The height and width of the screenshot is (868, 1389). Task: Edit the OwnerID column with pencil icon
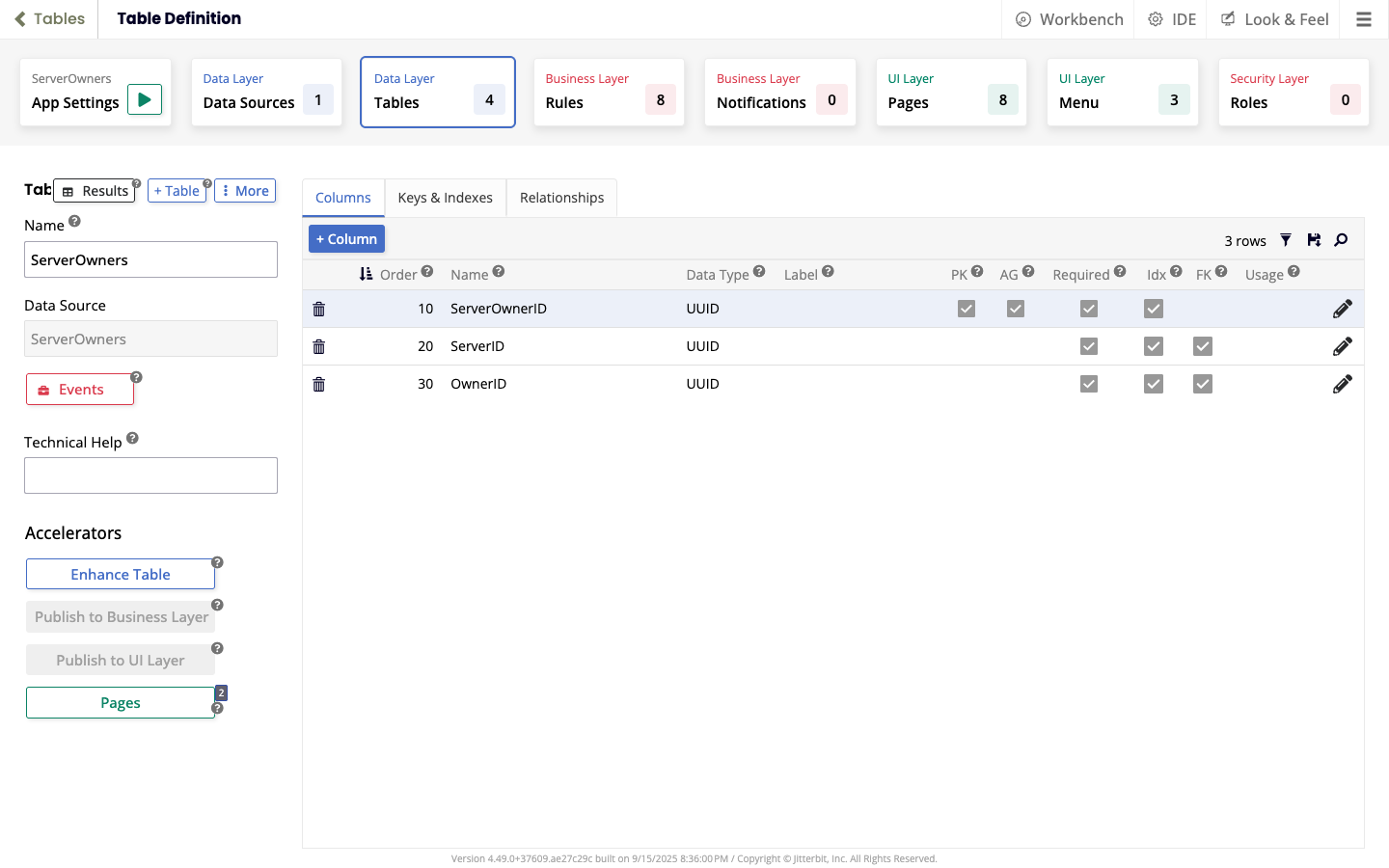[x=1342, y=384]
